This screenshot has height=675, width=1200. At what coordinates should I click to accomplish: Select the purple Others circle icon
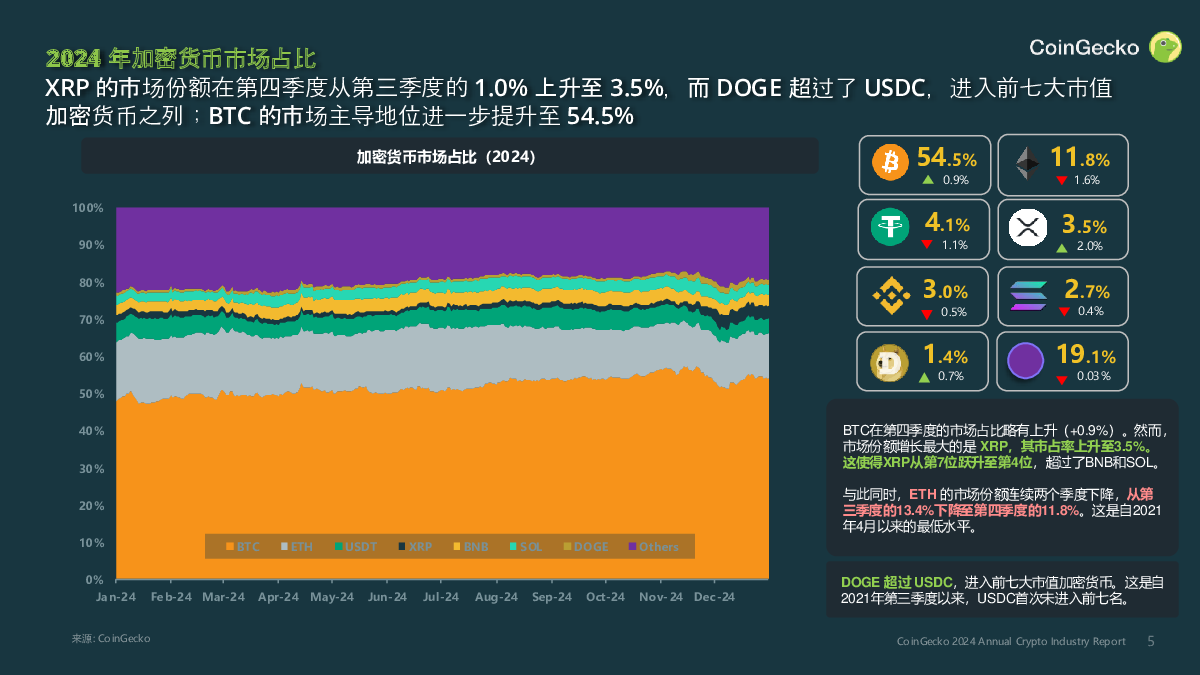click(x=1027, y=361)
